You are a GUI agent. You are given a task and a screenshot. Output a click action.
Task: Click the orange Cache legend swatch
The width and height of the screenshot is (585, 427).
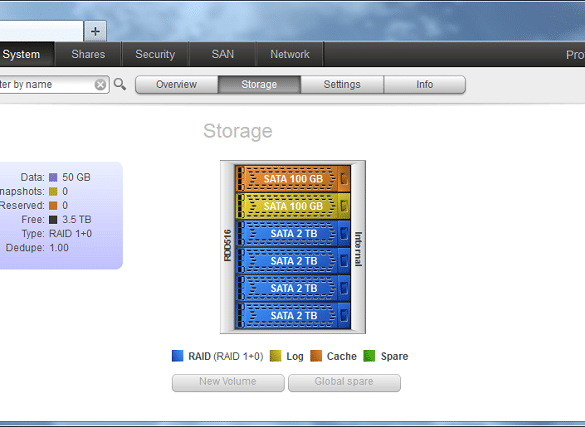pos(316,356)
